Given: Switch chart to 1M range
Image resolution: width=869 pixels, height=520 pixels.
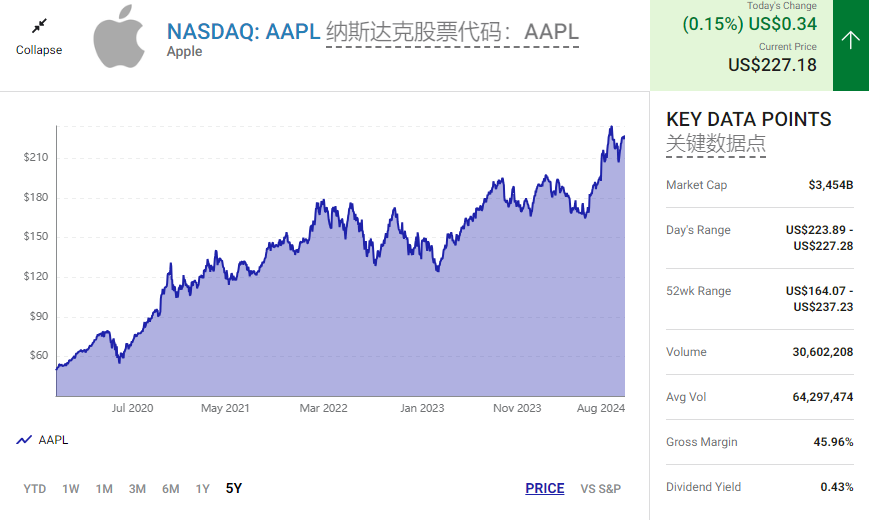Looking at the screenshot, I should (x=104, y=489).
